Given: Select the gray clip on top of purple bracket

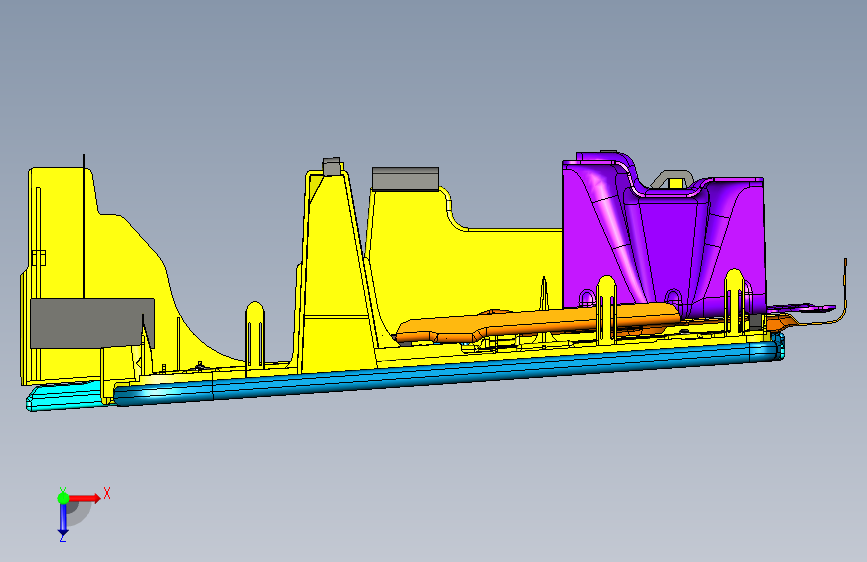Looking at the screenshot, I should click(x=672, y=179).
